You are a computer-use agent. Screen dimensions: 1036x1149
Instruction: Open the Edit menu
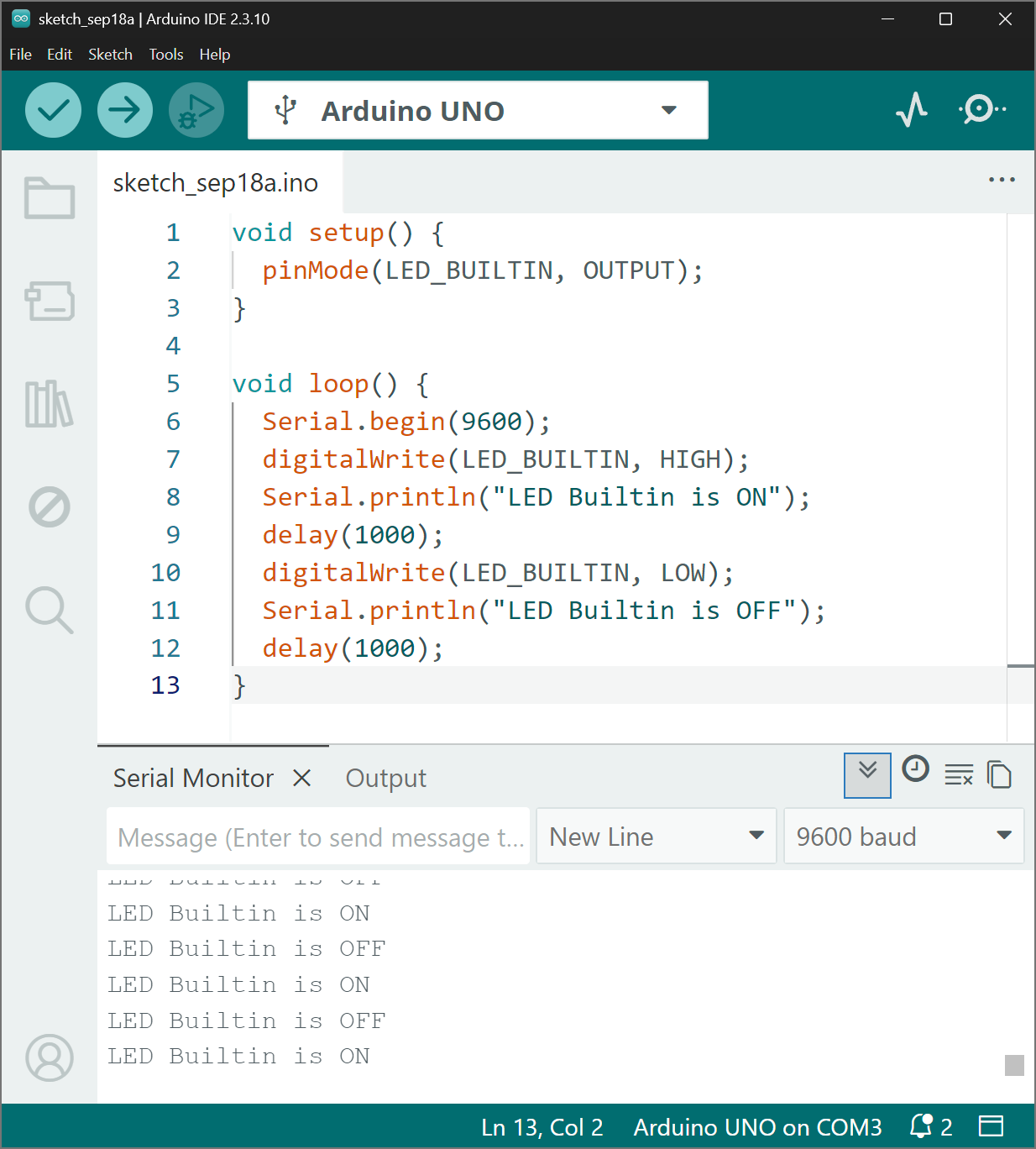[60, 55]
